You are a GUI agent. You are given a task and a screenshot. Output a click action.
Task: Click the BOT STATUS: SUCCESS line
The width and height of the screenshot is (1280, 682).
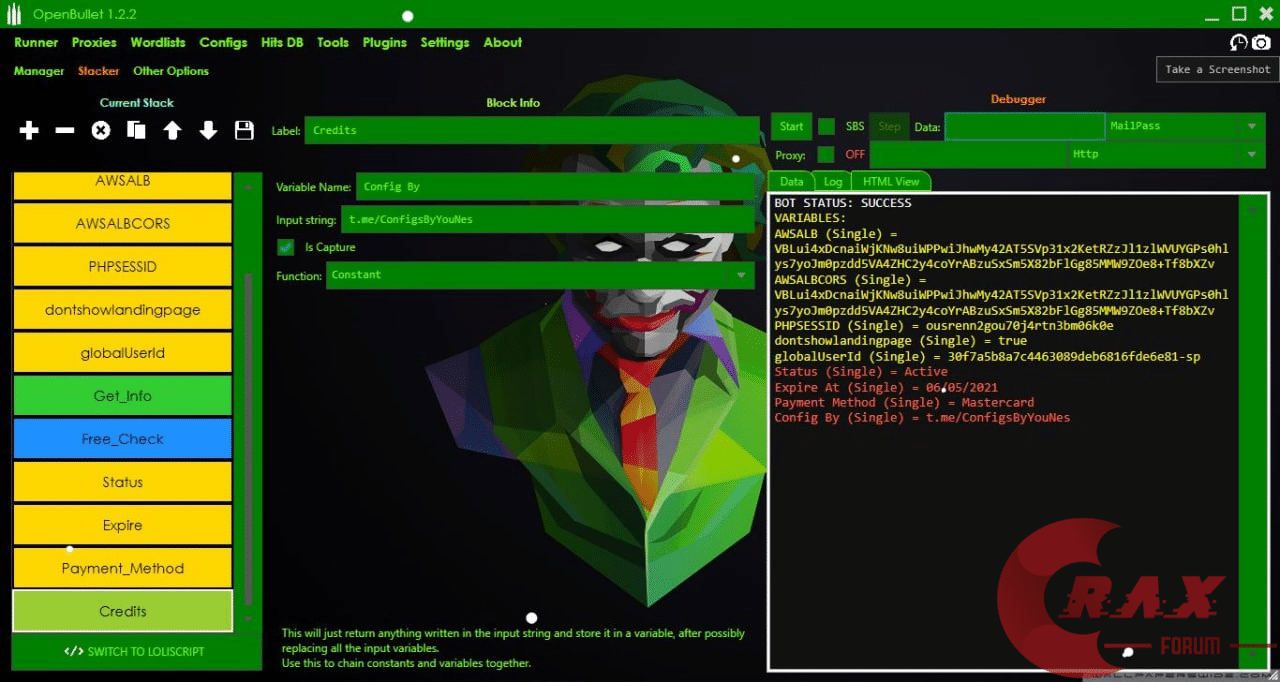tap(842, 202)
